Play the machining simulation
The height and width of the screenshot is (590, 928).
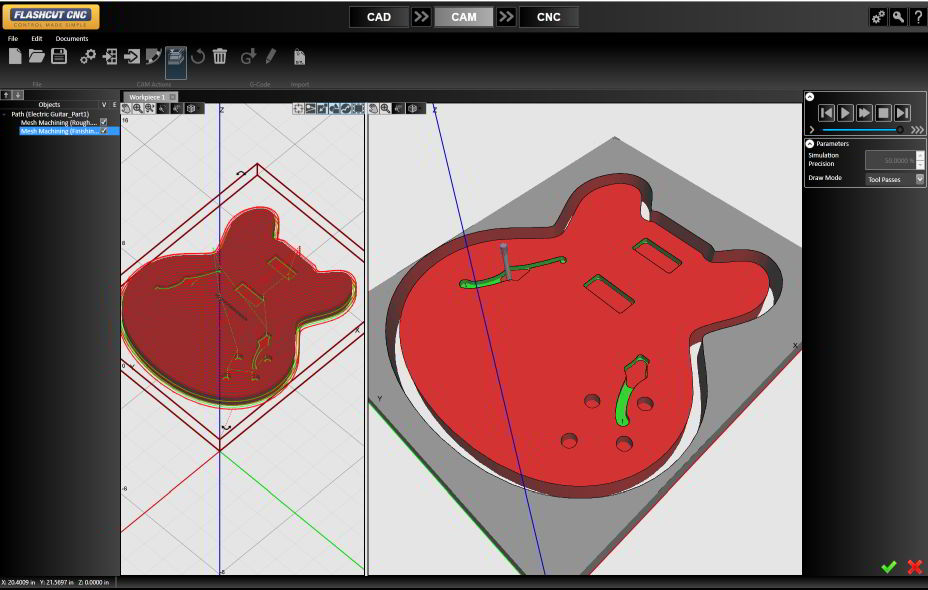tap(845, 112)
